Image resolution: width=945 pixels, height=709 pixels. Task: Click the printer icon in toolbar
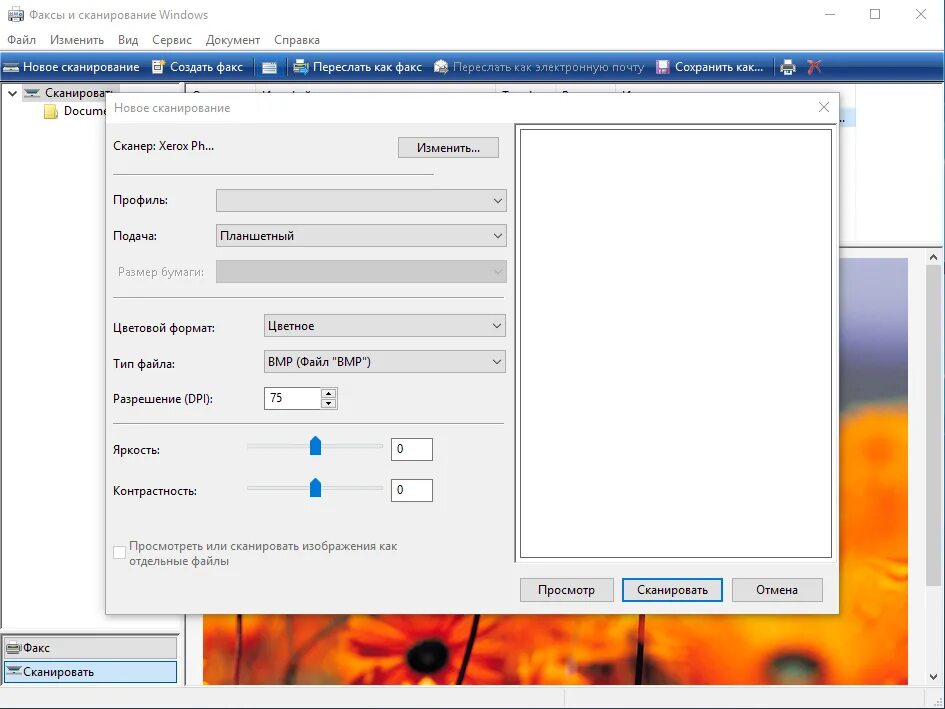pyautogui.click(x=788, y=68)
